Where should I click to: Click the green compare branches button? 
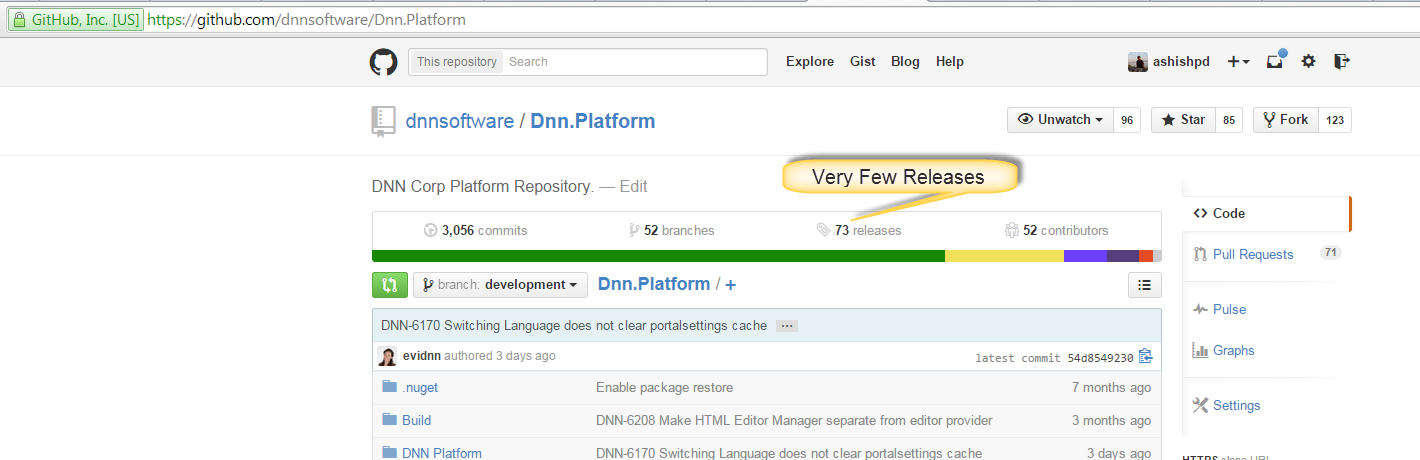click(390, 285)
